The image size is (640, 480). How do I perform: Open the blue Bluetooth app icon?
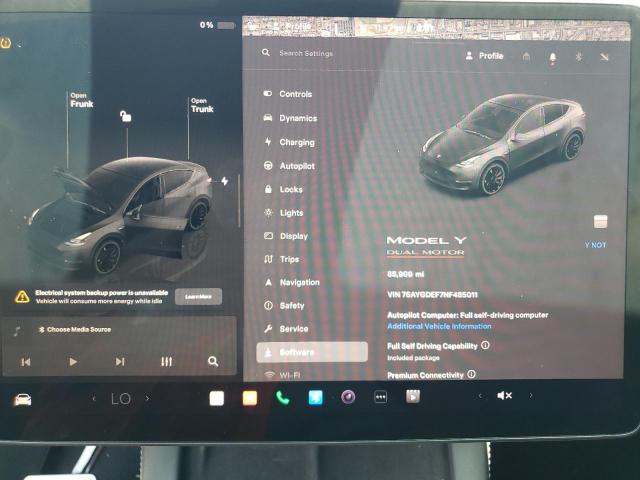pos(316,398)
